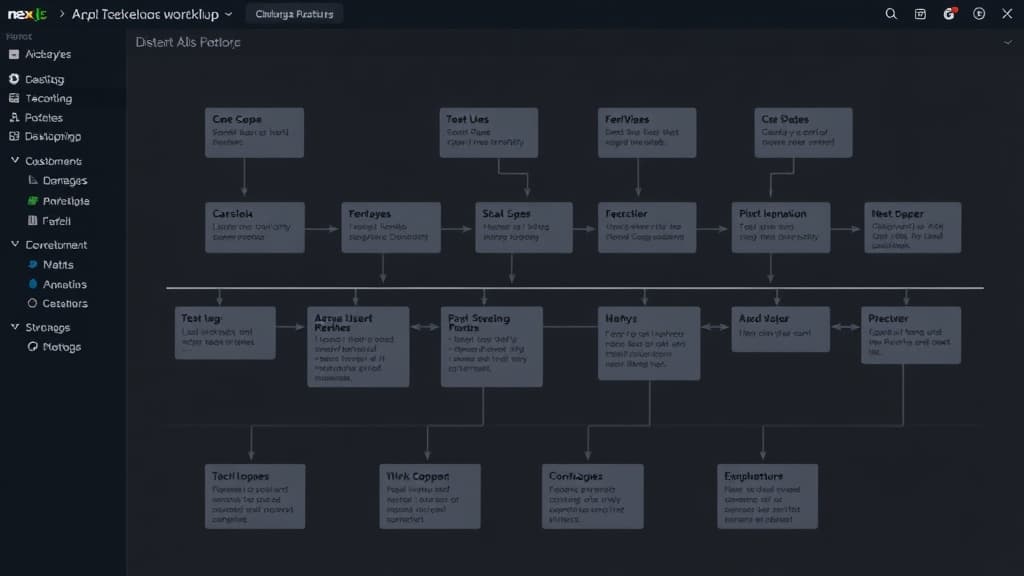Open the workflow title dropdown chevron

pos(230,14)
